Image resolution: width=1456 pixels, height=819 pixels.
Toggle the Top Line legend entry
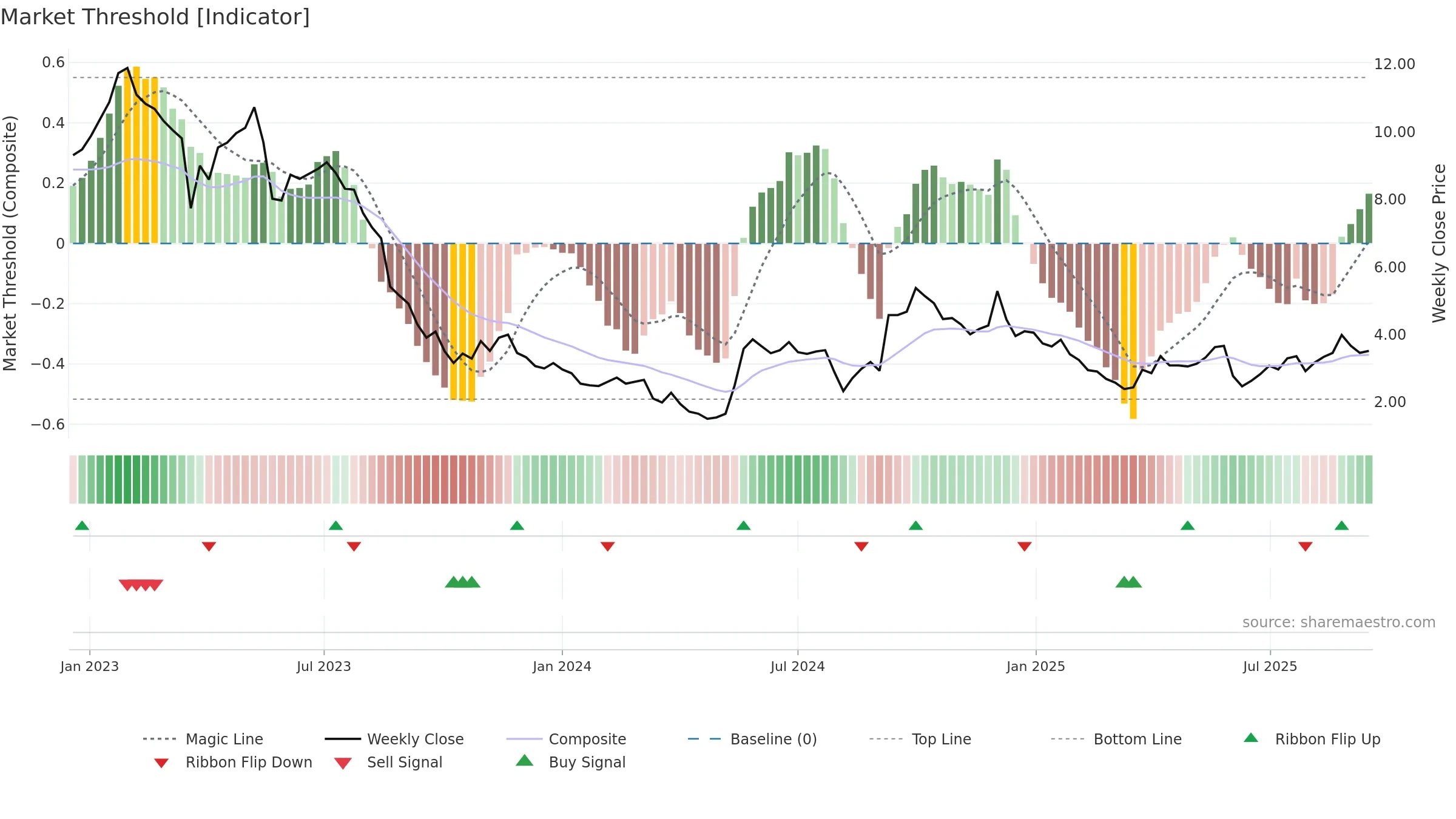[920, 739]
